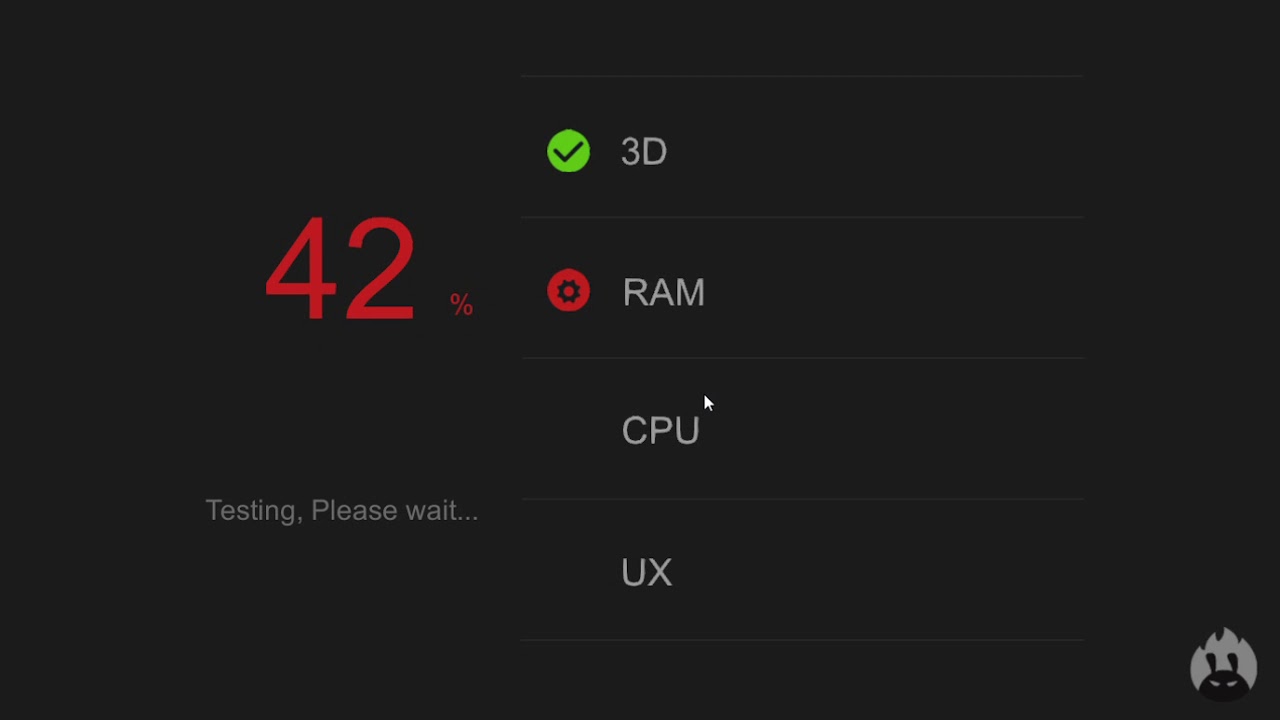This screenshot has height=720, width=1280.
Task: Choose the CPU test label
Action: [x=660, y=431]
